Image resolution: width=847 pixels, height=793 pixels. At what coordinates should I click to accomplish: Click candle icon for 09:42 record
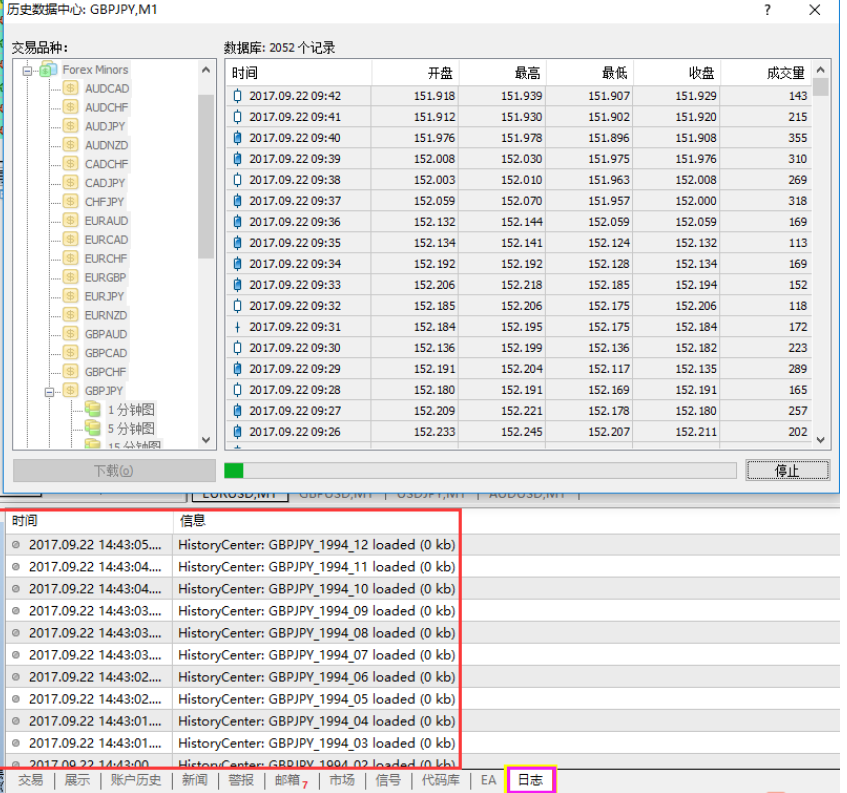point(237,96)
